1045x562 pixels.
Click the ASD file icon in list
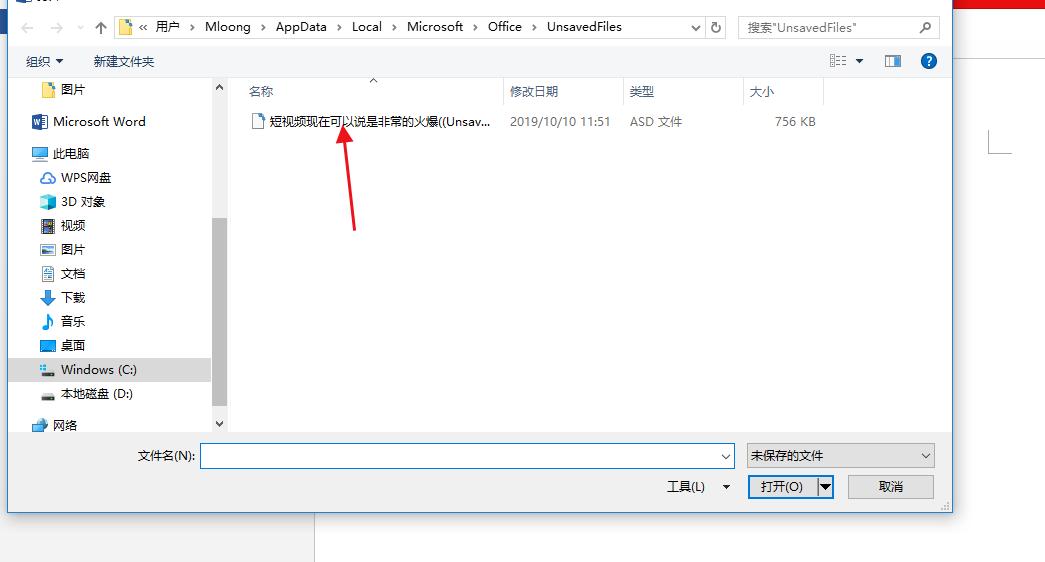pyautogui.click(x=257, y=121)
